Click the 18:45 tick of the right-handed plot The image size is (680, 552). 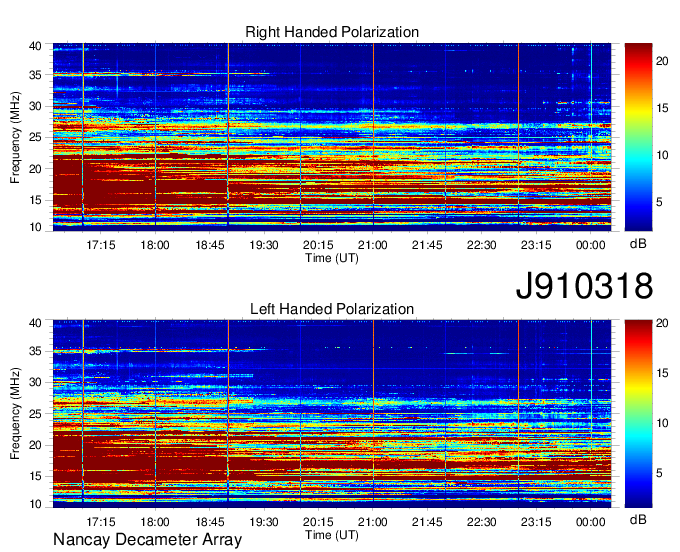pyautogui.click(x=209, y=245)
